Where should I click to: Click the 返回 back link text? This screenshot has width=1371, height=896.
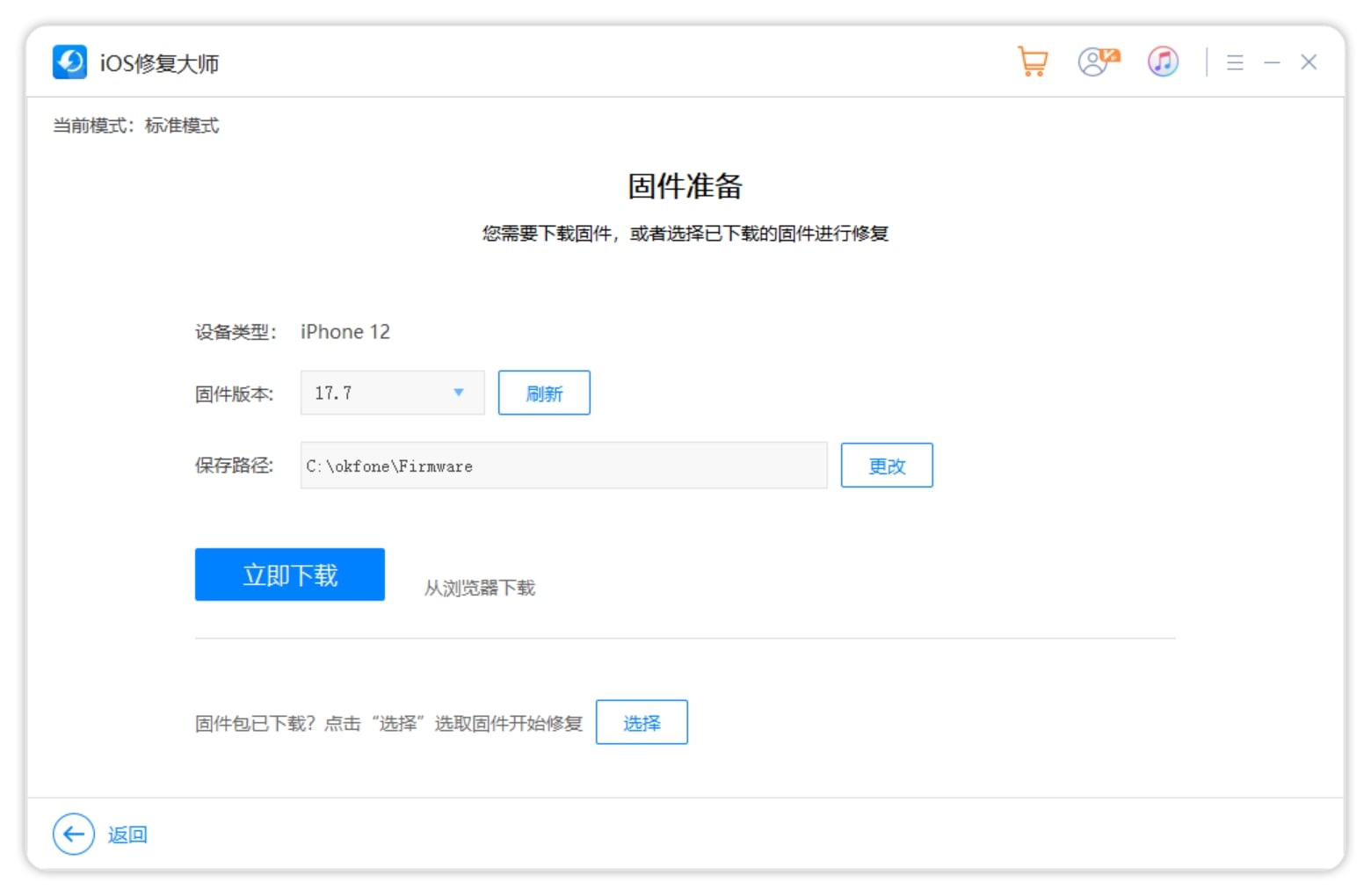pyautogui.click(x=127, y=835)
